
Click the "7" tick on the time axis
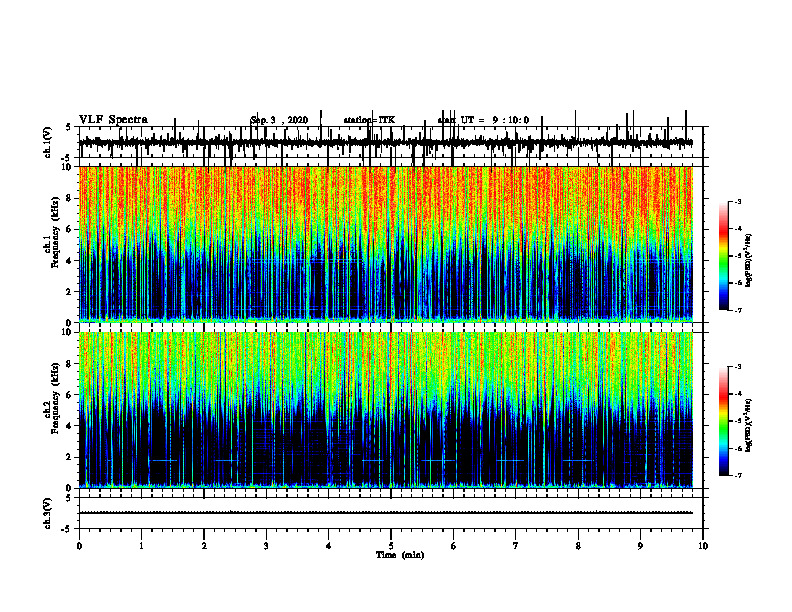click(516, 546)
